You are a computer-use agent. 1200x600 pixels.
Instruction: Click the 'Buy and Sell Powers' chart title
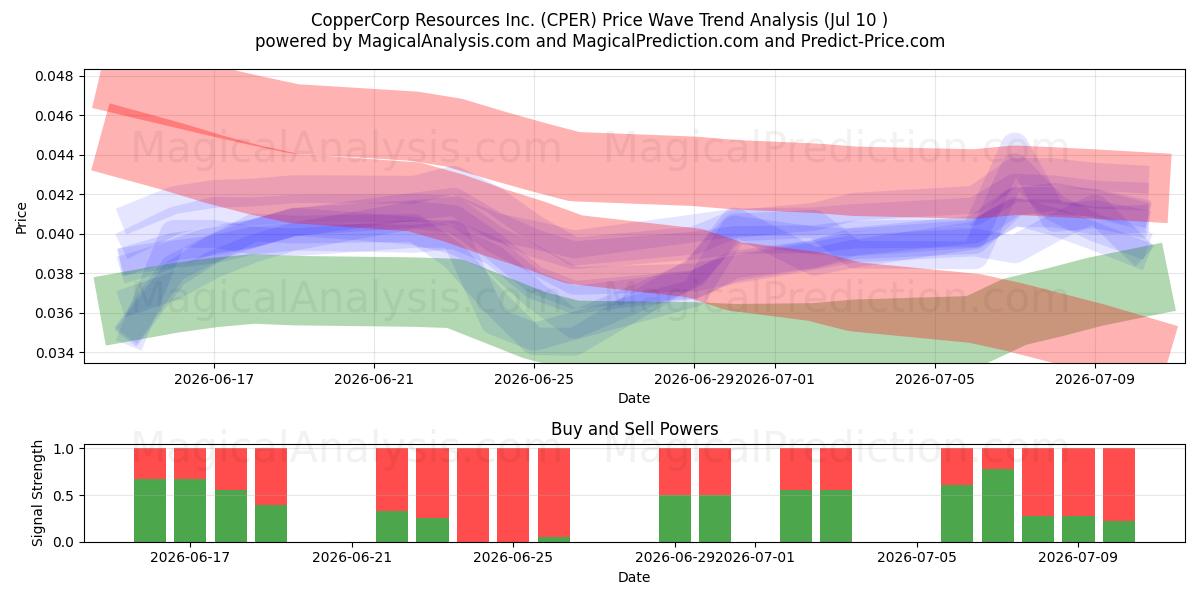point(634,429)
